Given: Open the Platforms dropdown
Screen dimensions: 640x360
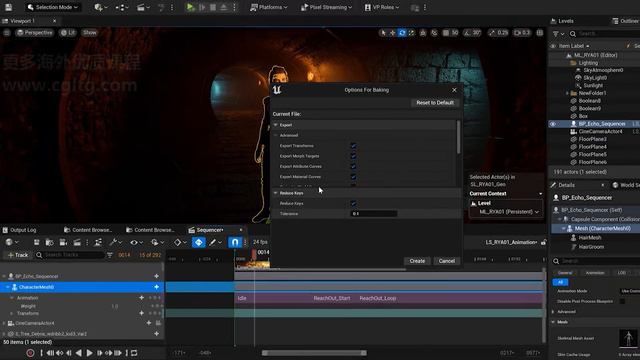Looking at the screenshot, I should point(269,7).
